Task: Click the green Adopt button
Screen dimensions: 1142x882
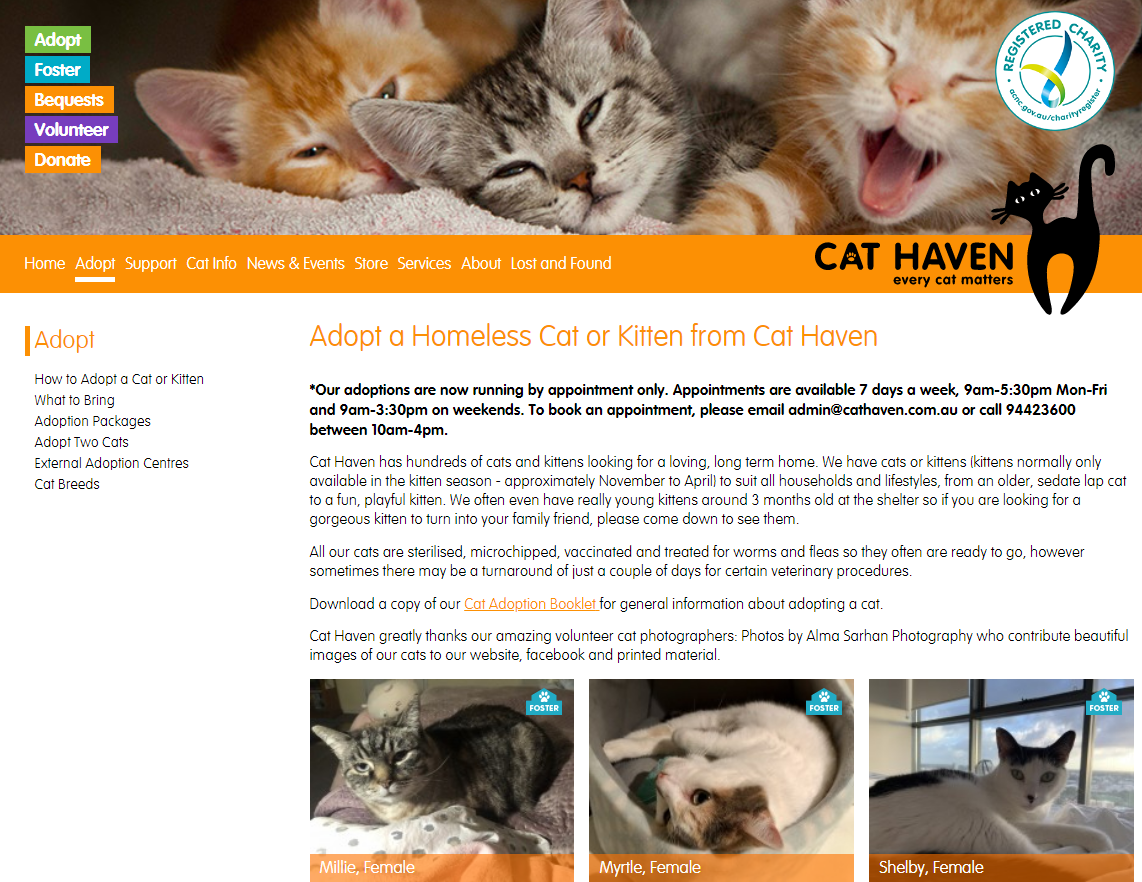Action: click(x=58, y=39)
